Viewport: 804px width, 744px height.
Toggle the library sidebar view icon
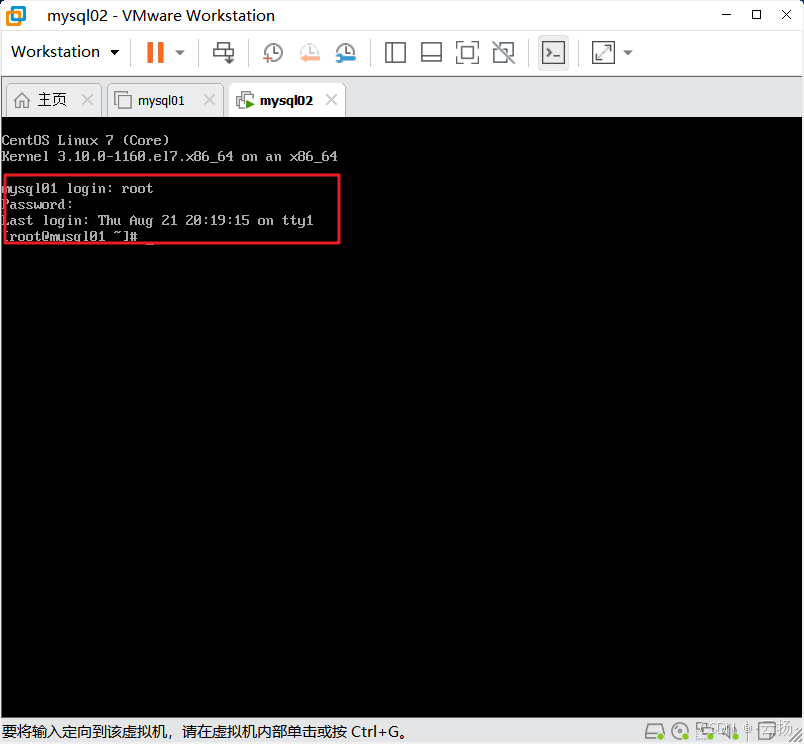(x=395, y=52)
